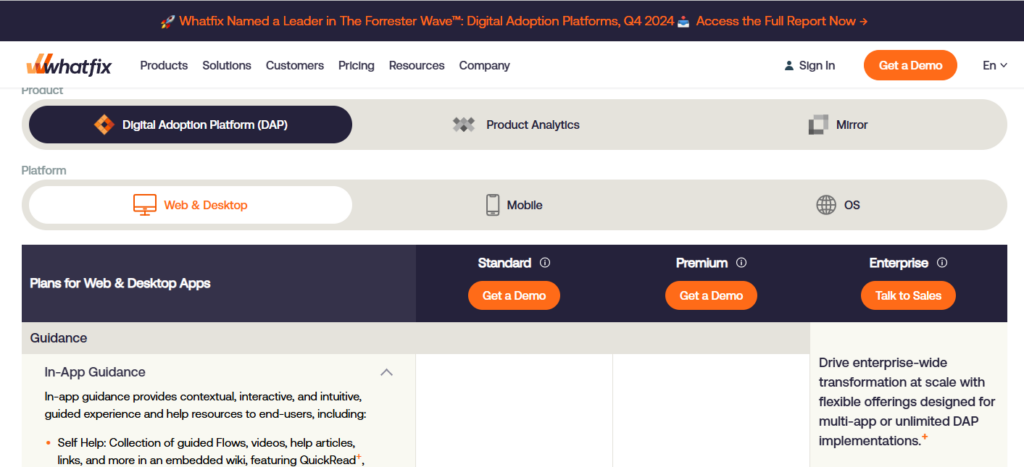Image resolution: width=1024 pixels, height=467 pixels.
Task: Open the En language dropdown
Action: tap(995, 65)
